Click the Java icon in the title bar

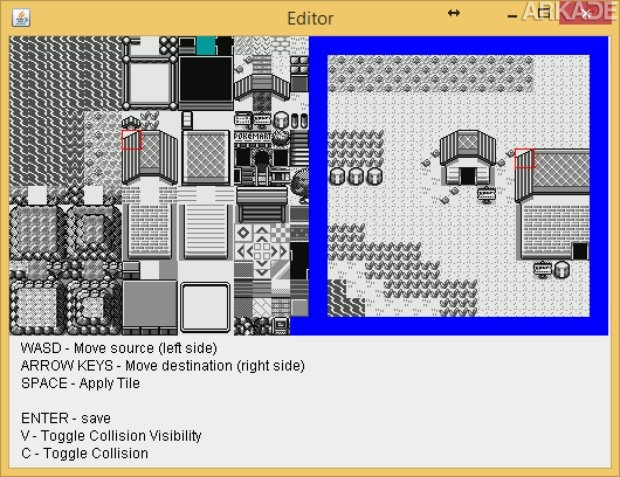(x=21, y=18)
